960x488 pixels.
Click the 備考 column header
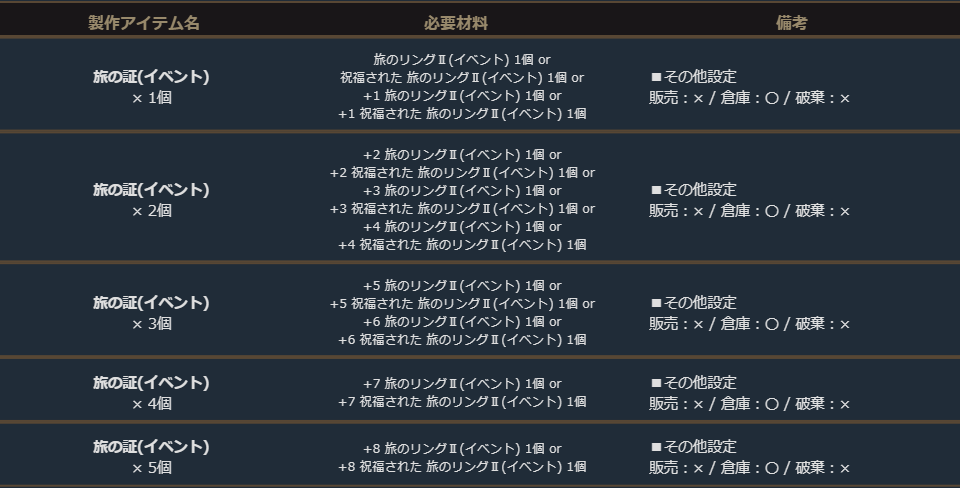791,23
